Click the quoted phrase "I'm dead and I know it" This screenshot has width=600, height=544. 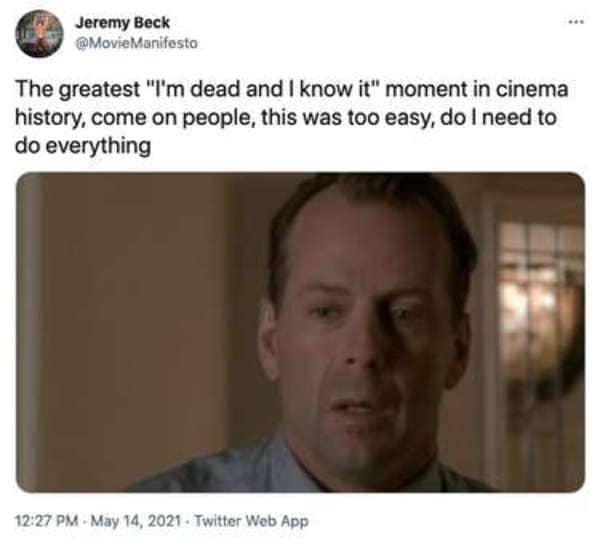[x=263, y=90]
